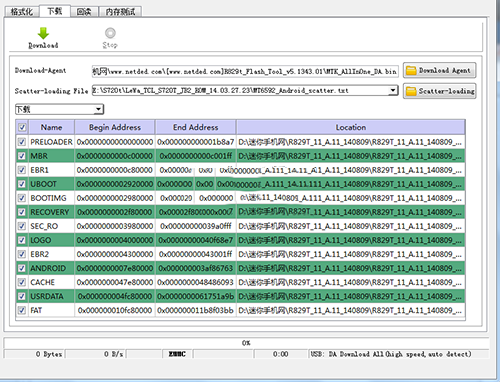The width and height of the screenshot is (500, 382).
Task: Uncheck the BOOTIMG partition checkbox
Action: tap(22, 198)
